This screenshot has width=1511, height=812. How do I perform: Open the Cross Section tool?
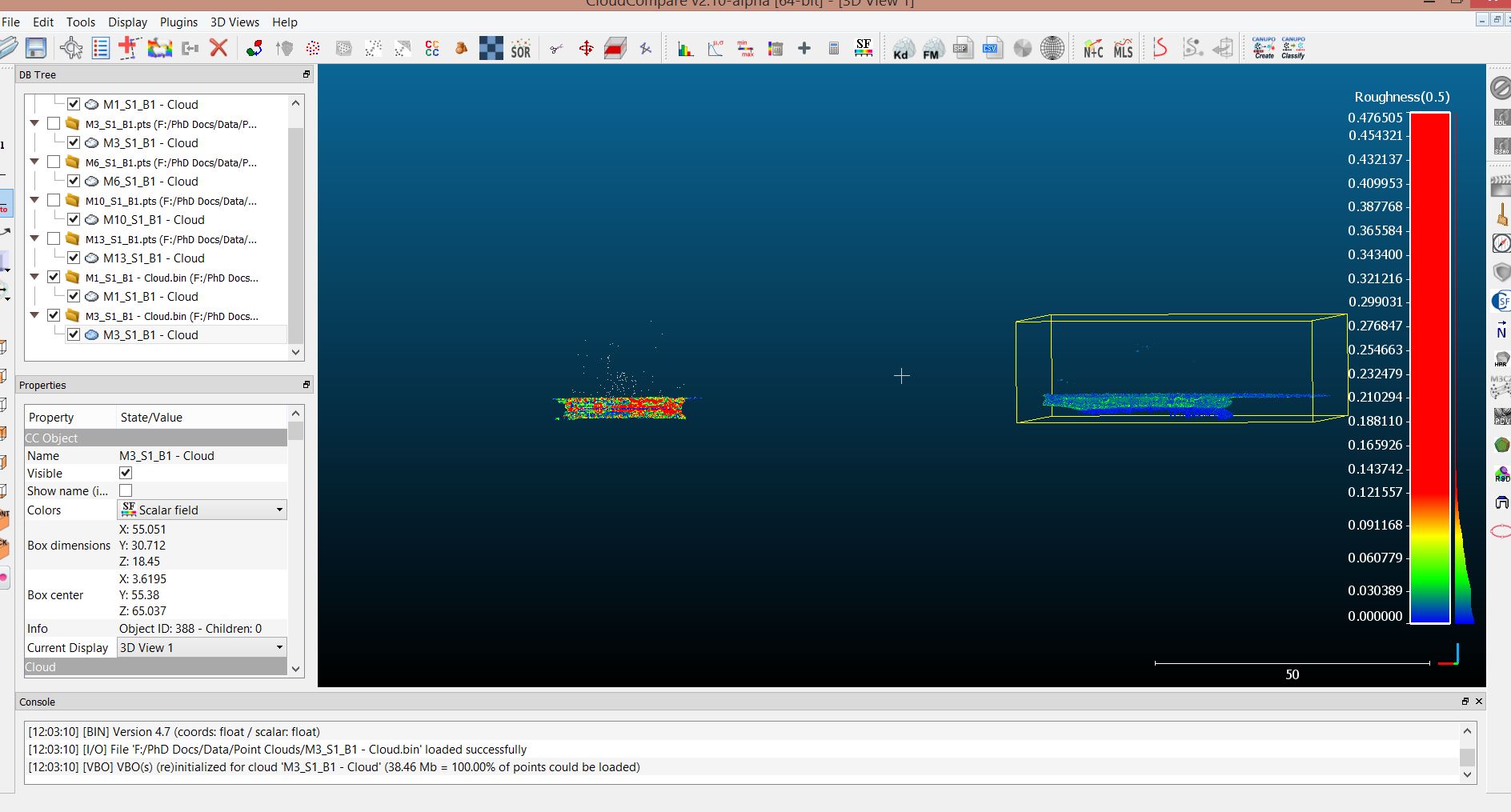615,49
